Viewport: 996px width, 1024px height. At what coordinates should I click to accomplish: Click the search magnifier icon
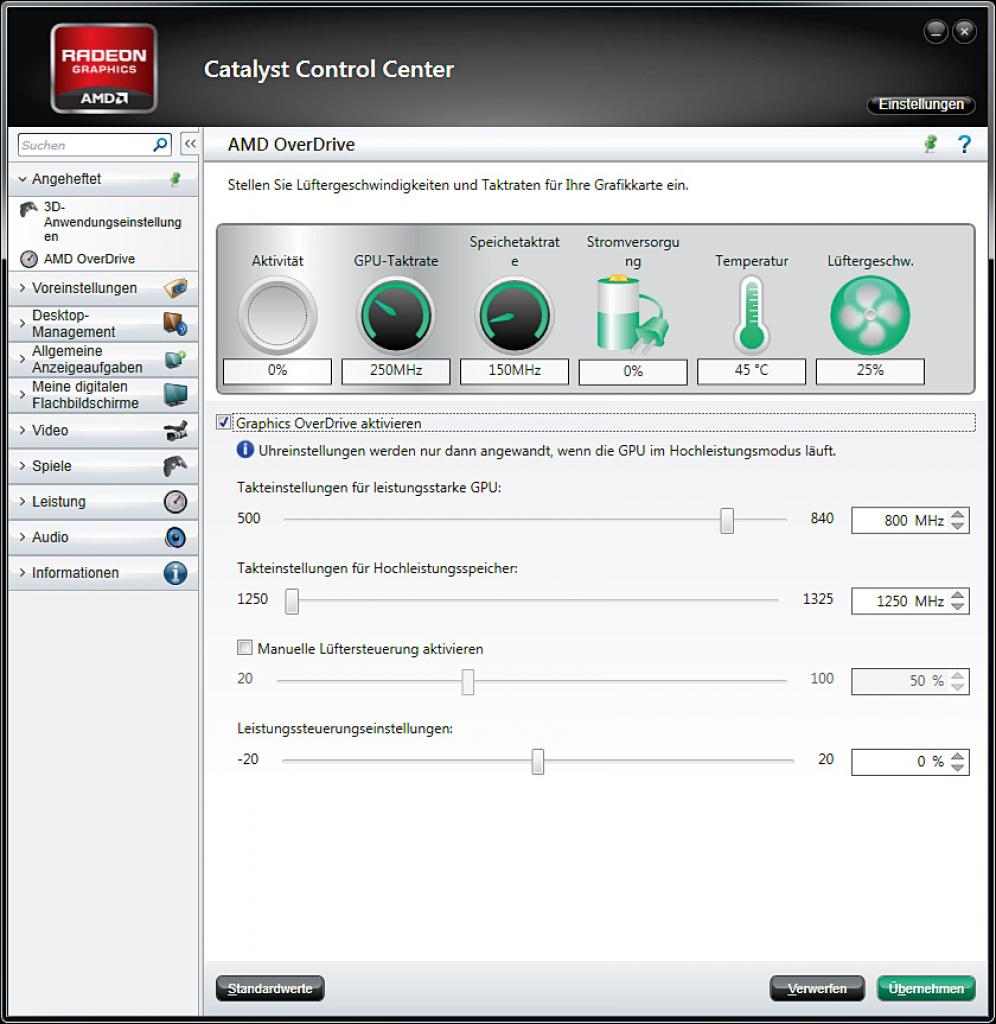tap(159, 144)
